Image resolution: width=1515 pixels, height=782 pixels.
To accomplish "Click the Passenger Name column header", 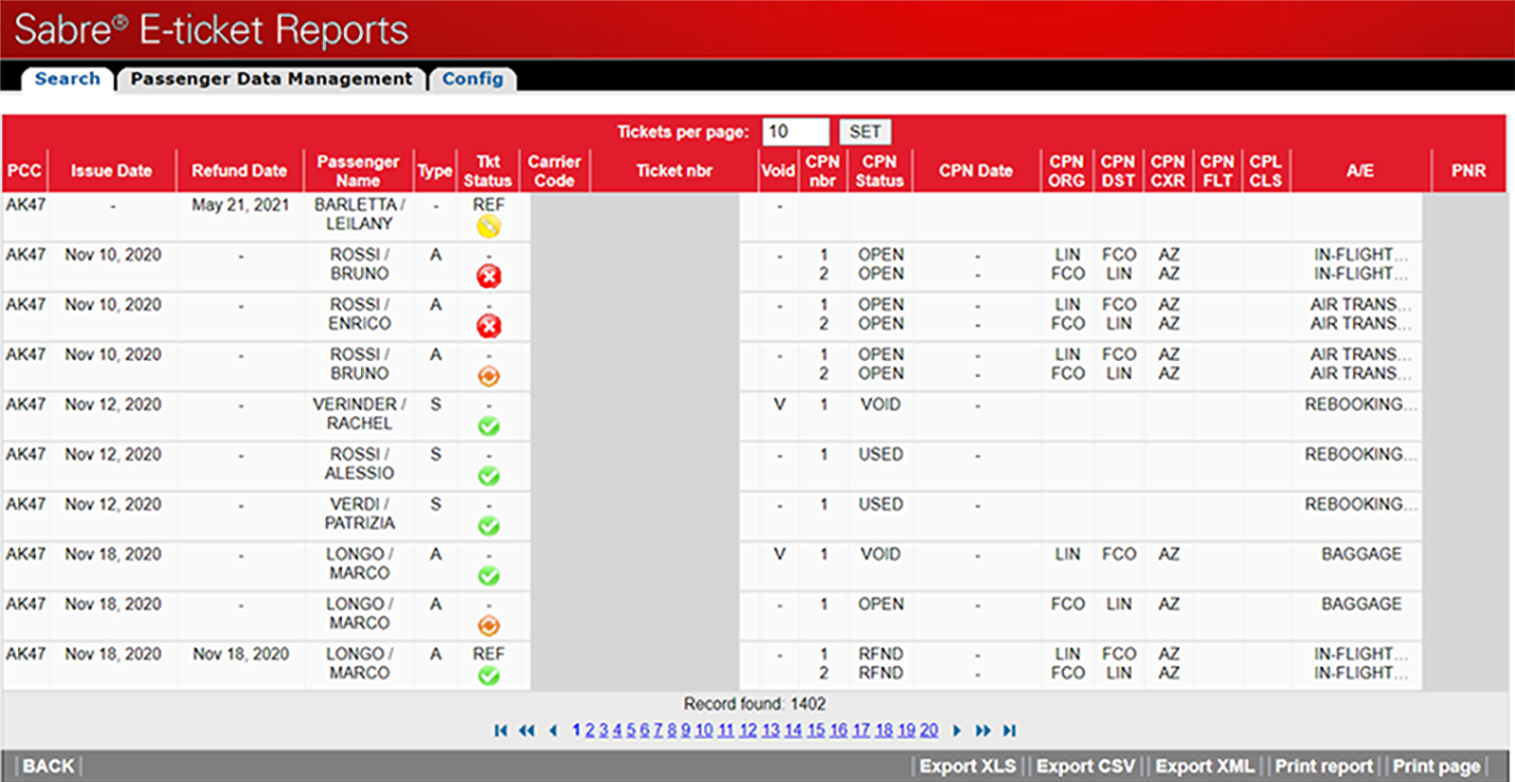I will click(358, 171).
